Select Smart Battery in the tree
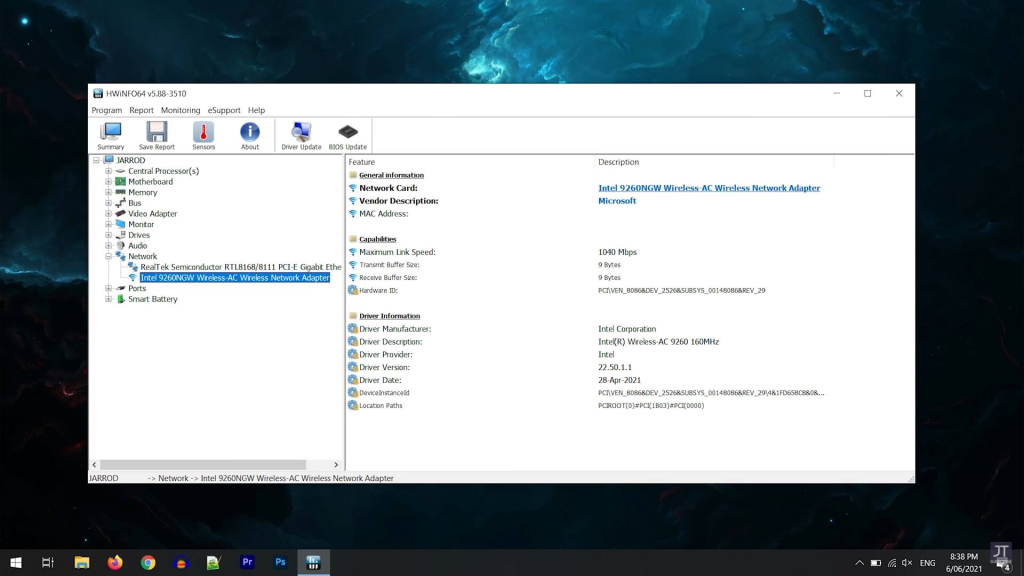1024x576 pixels. (x=152, y=299)
